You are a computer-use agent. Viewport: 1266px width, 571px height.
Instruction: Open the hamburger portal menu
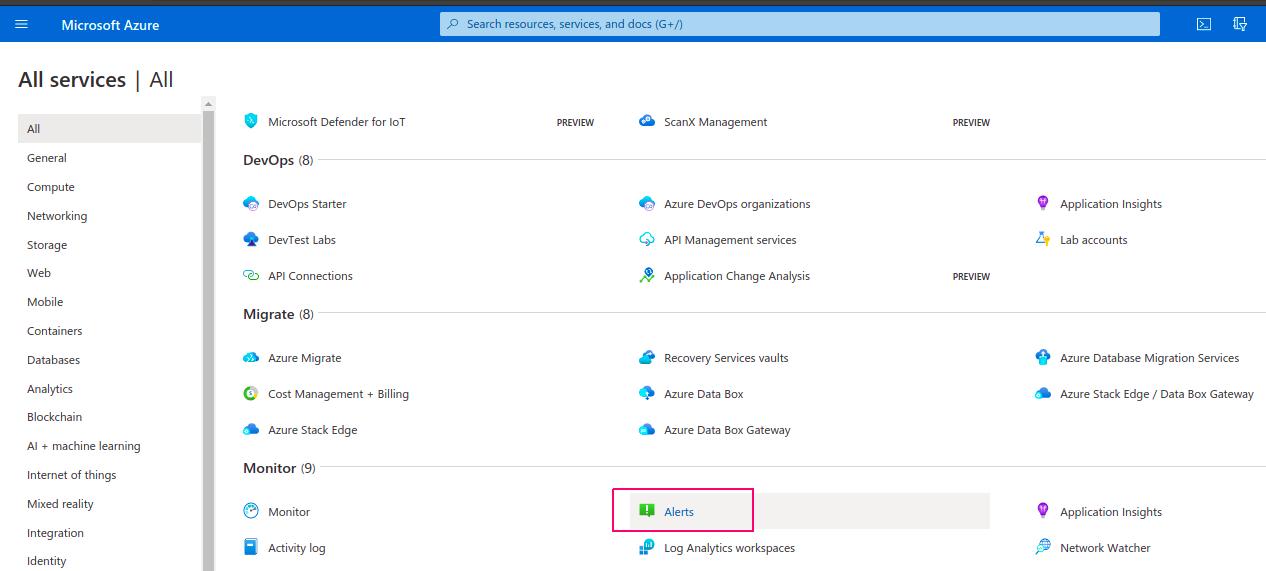click(x=21, y=24)
